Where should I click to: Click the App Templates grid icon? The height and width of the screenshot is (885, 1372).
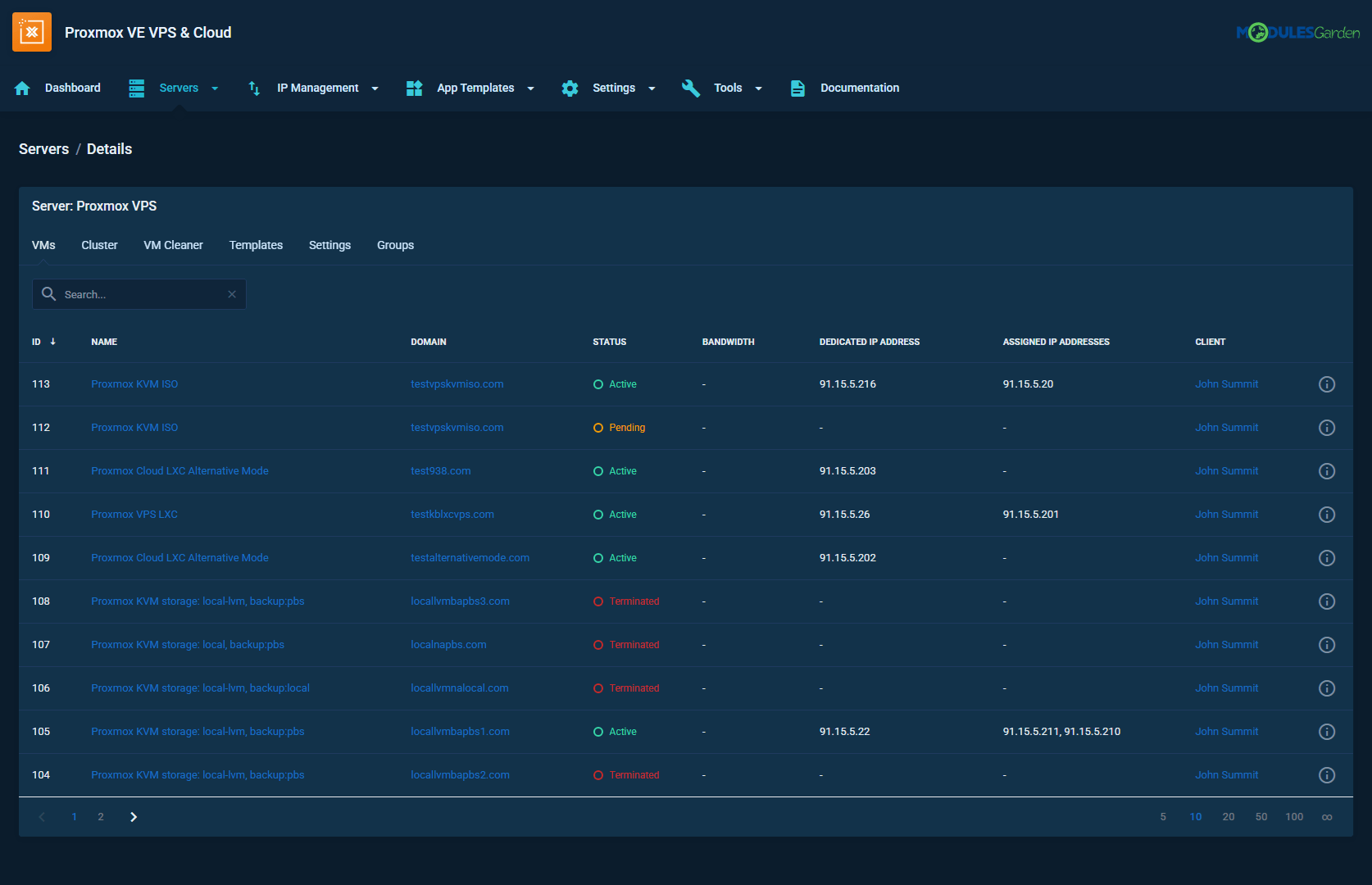[414, 88]
